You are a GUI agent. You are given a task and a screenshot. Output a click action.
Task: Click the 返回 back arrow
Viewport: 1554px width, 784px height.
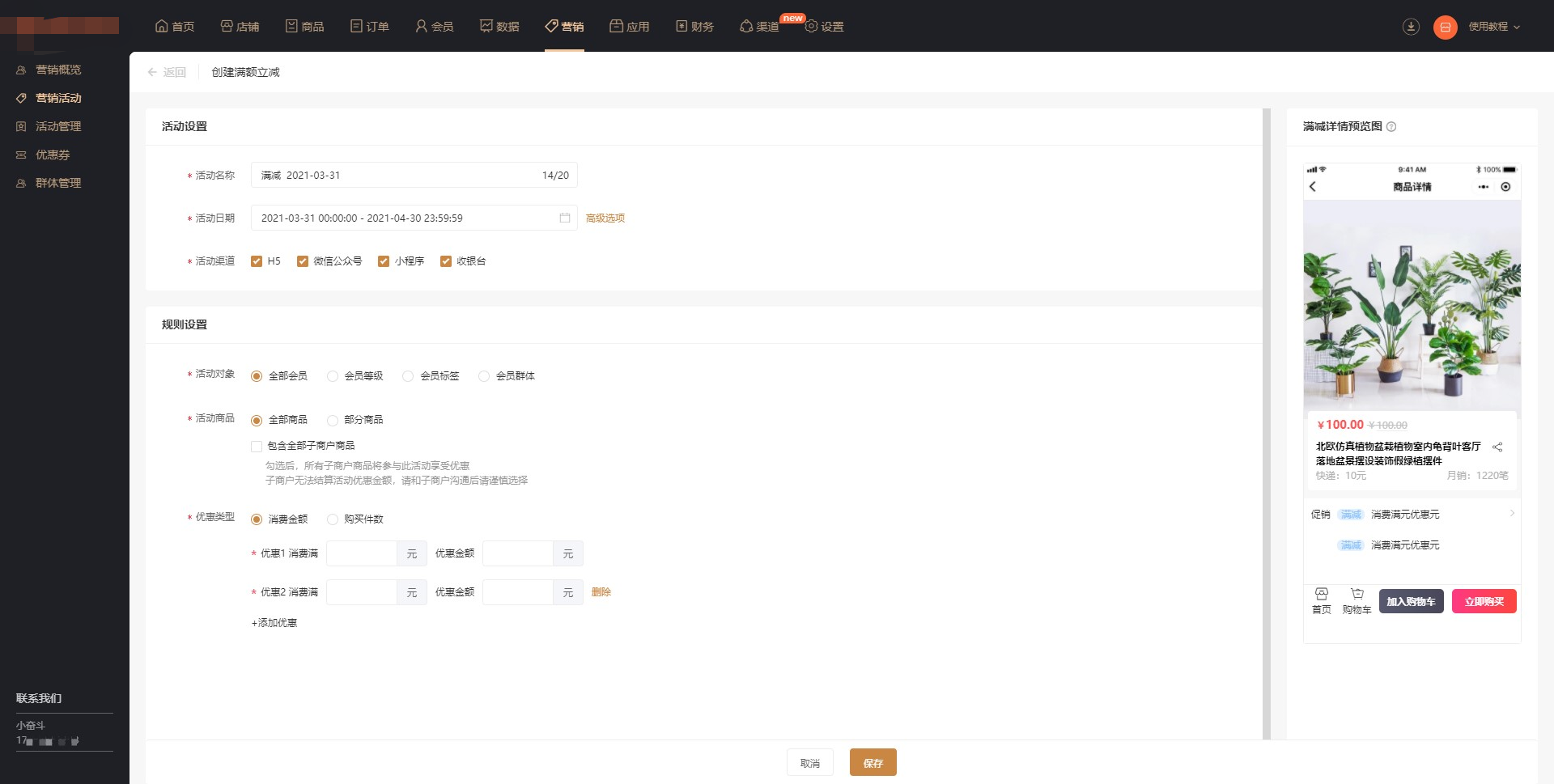152,73
